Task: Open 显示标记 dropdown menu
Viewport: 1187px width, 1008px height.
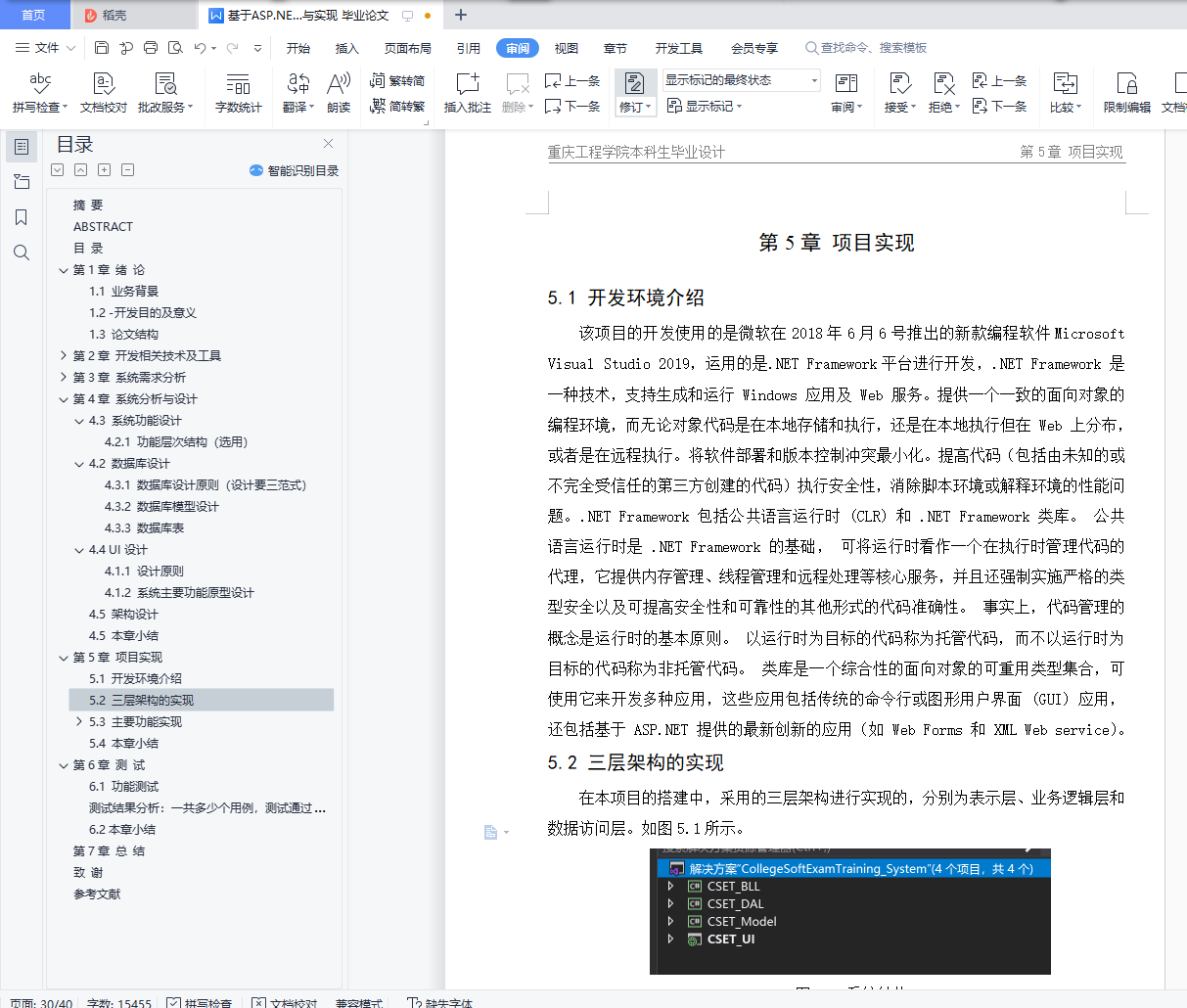Action: coord(705,106)
